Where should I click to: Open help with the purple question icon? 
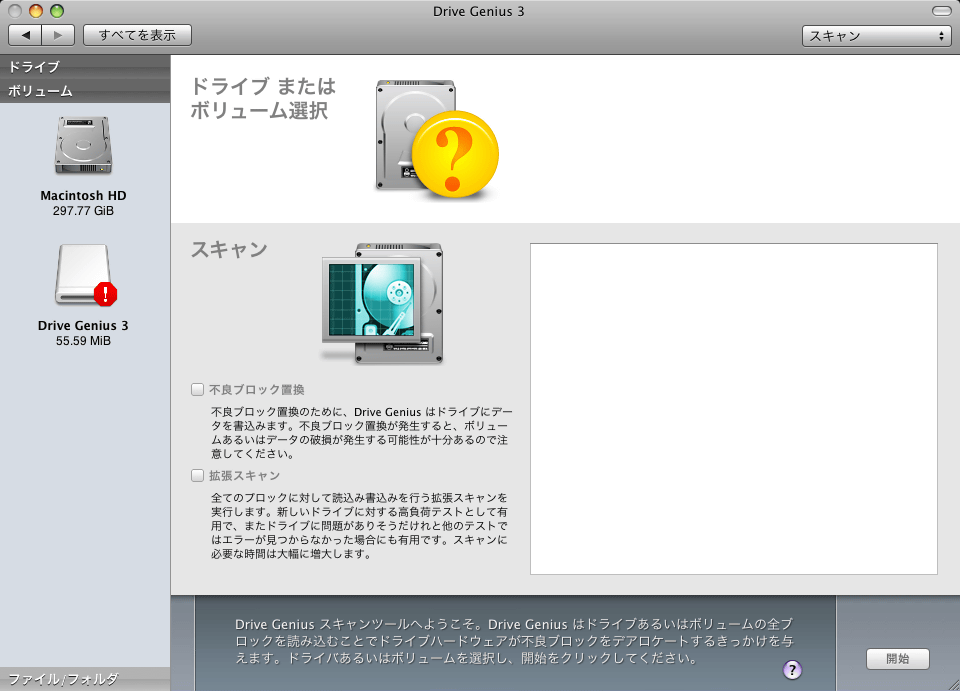point(792,670)
